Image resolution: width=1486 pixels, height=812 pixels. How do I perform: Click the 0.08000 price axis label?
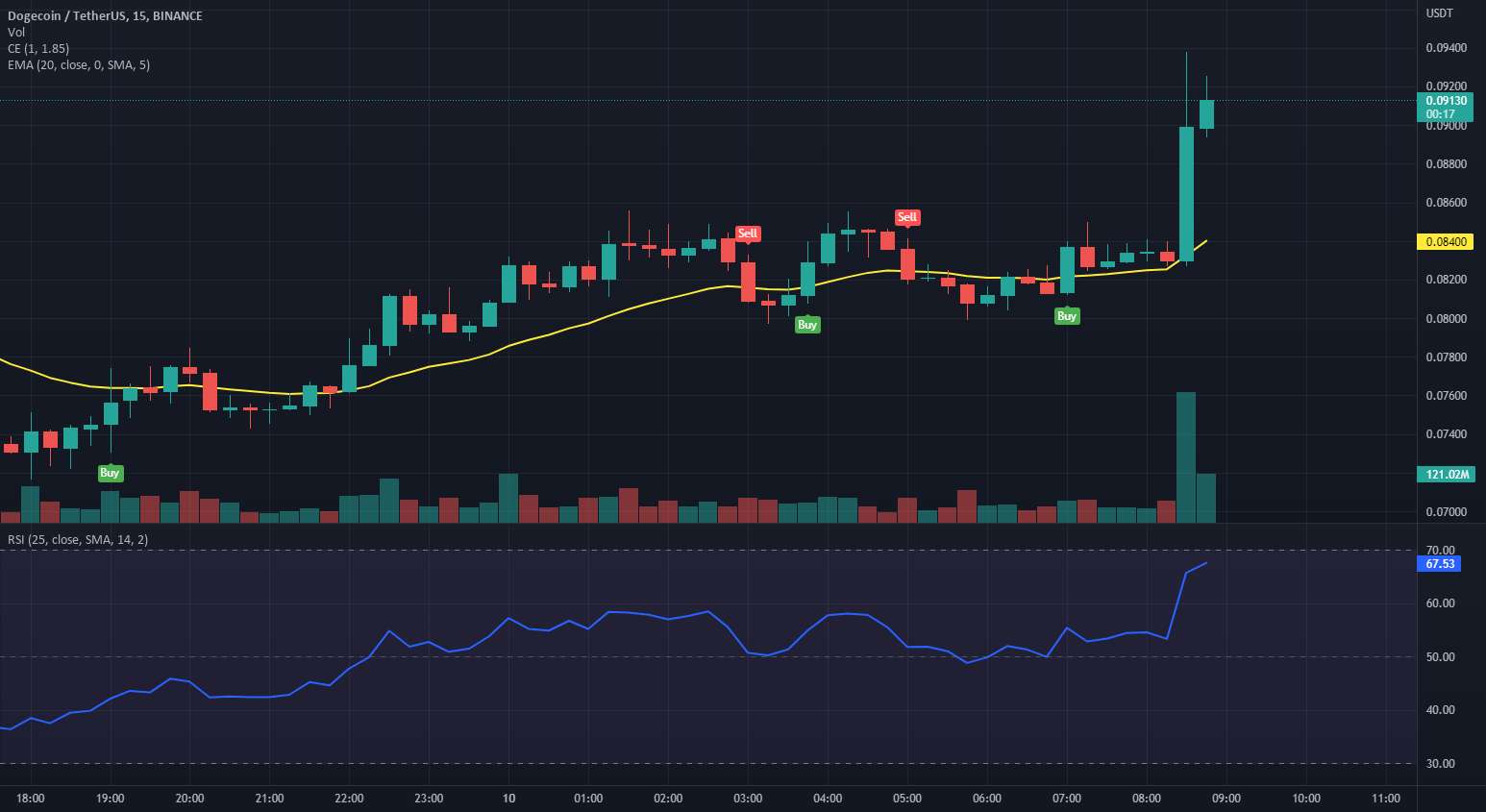pos(1446,319)
